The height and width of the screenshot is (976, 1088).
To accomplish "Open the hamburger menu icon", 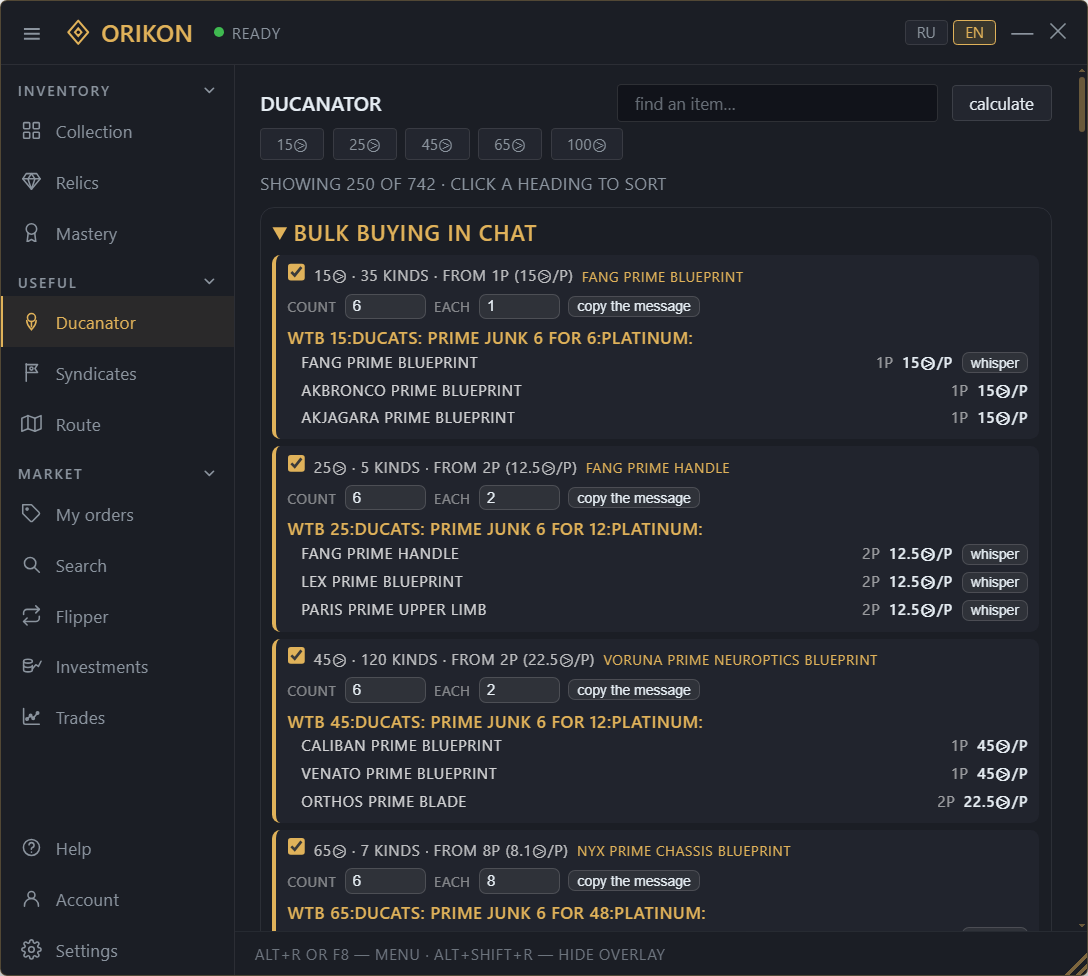I will (x=32, y=33).
